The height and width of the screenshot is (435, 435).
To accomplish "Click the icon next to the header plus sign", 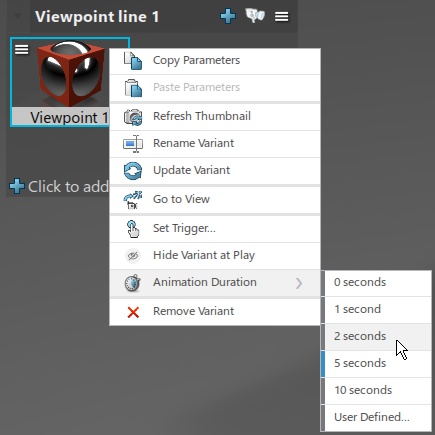I will tap(255, 16).
